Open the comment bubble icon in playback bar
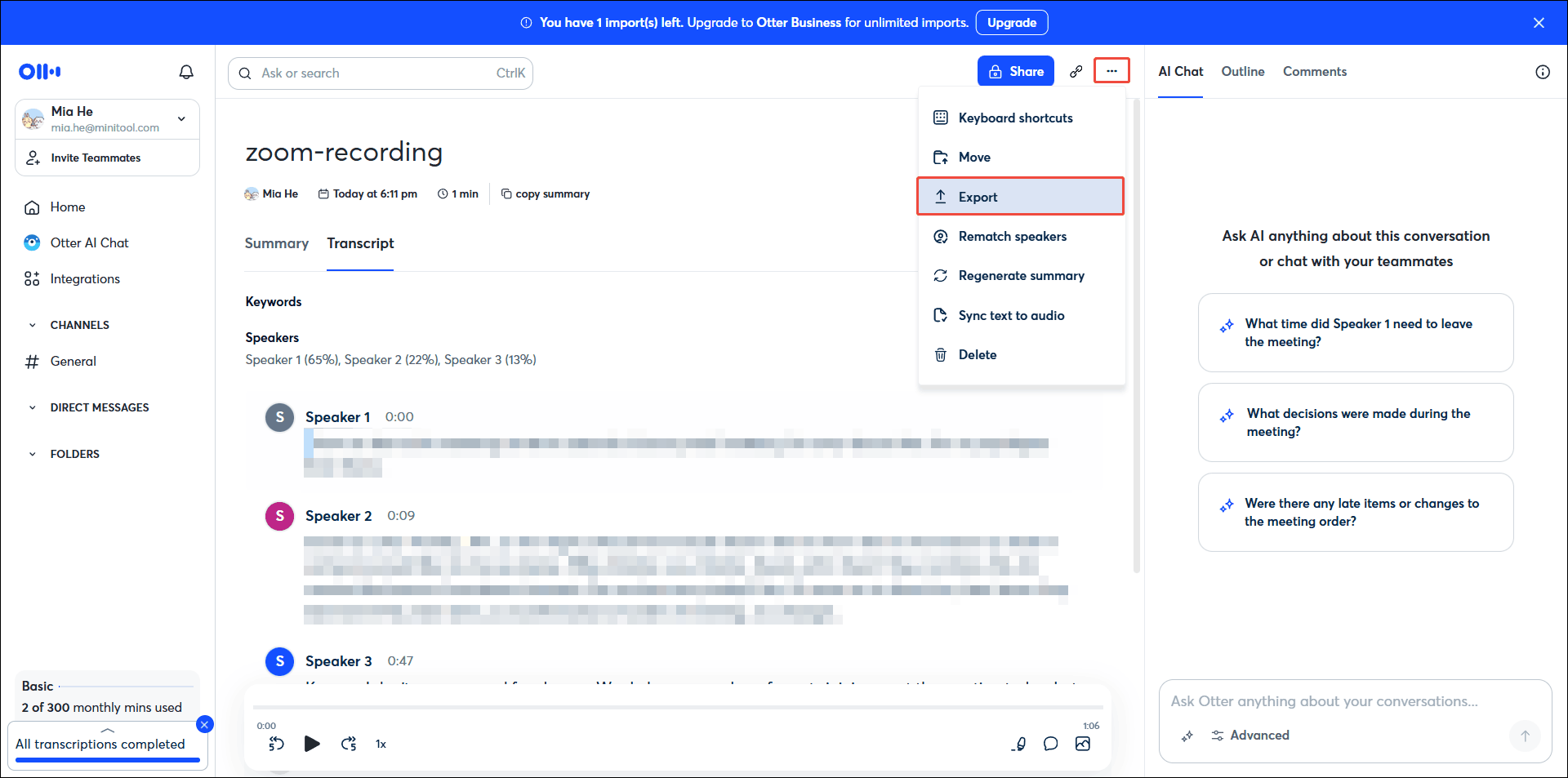 (1051, 744)
